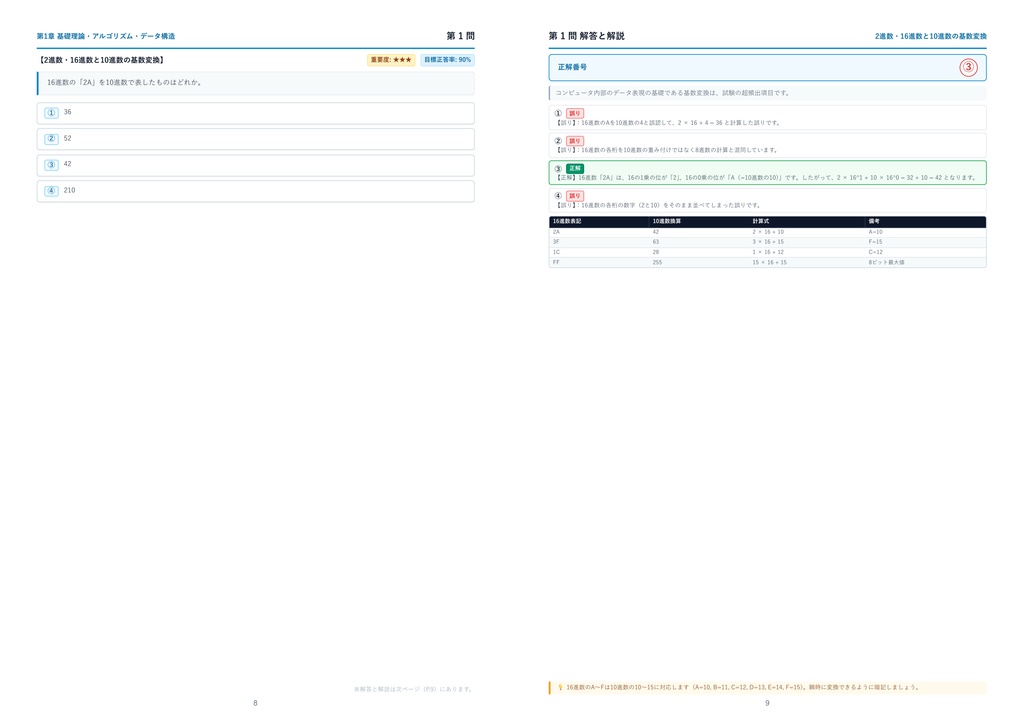This screenshot has height=724, width=1024.
Task: Click the green 正解 badge in explanation ③
Action: click(x=575, y=168)
